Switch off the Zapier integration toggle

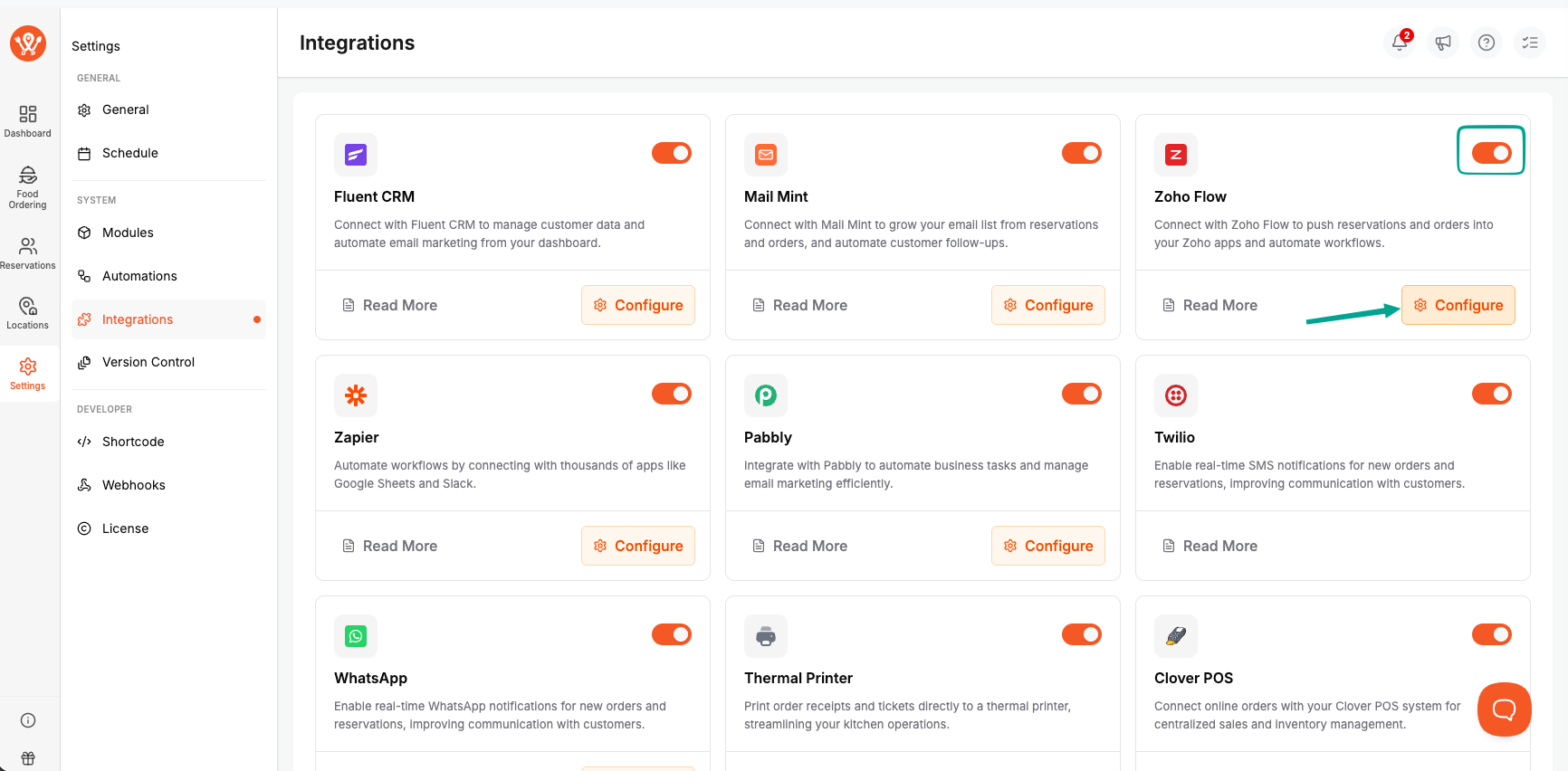(672, 394)
